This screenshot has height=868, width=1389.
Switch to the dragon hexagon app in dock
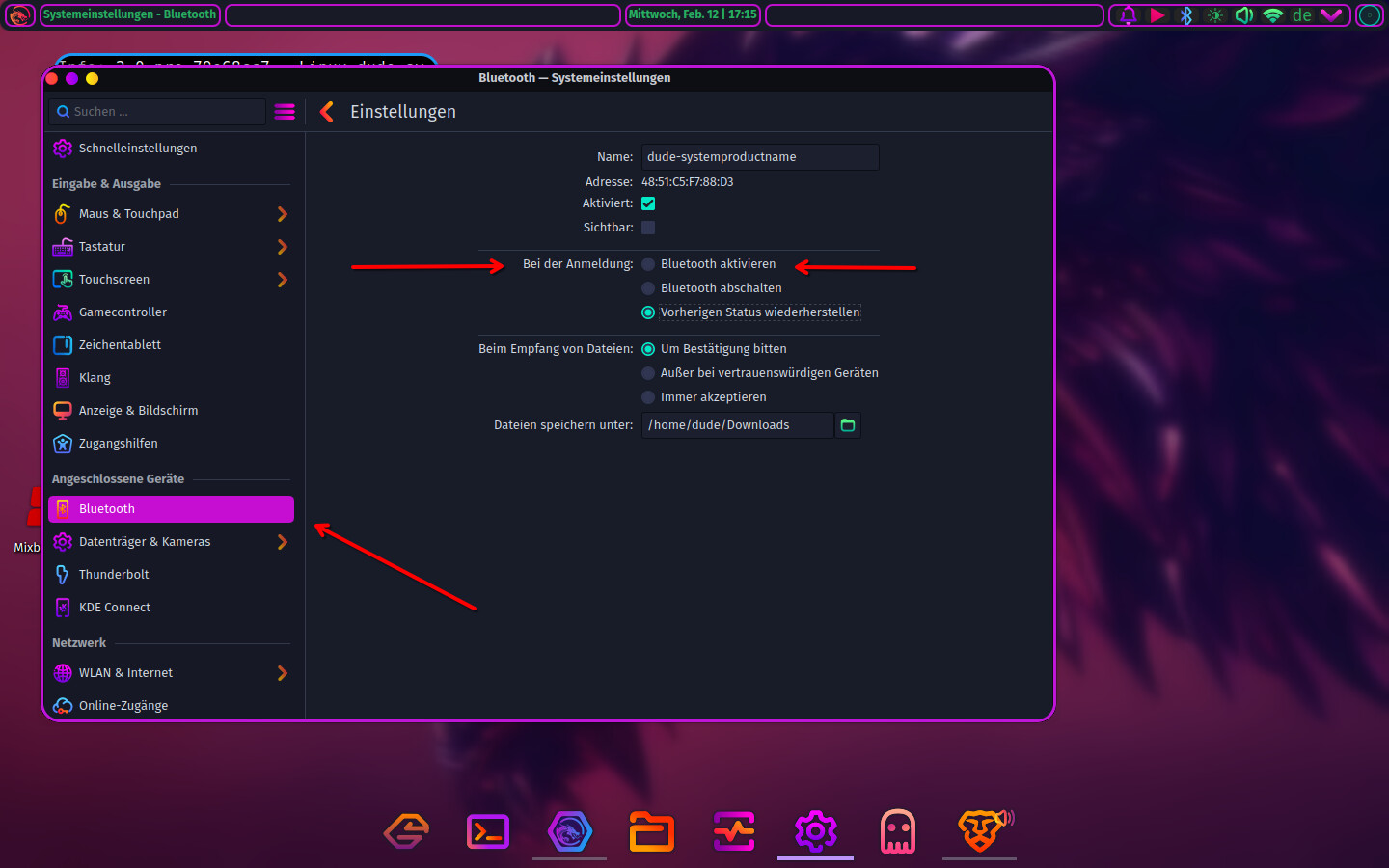click(x=570, y=831)
